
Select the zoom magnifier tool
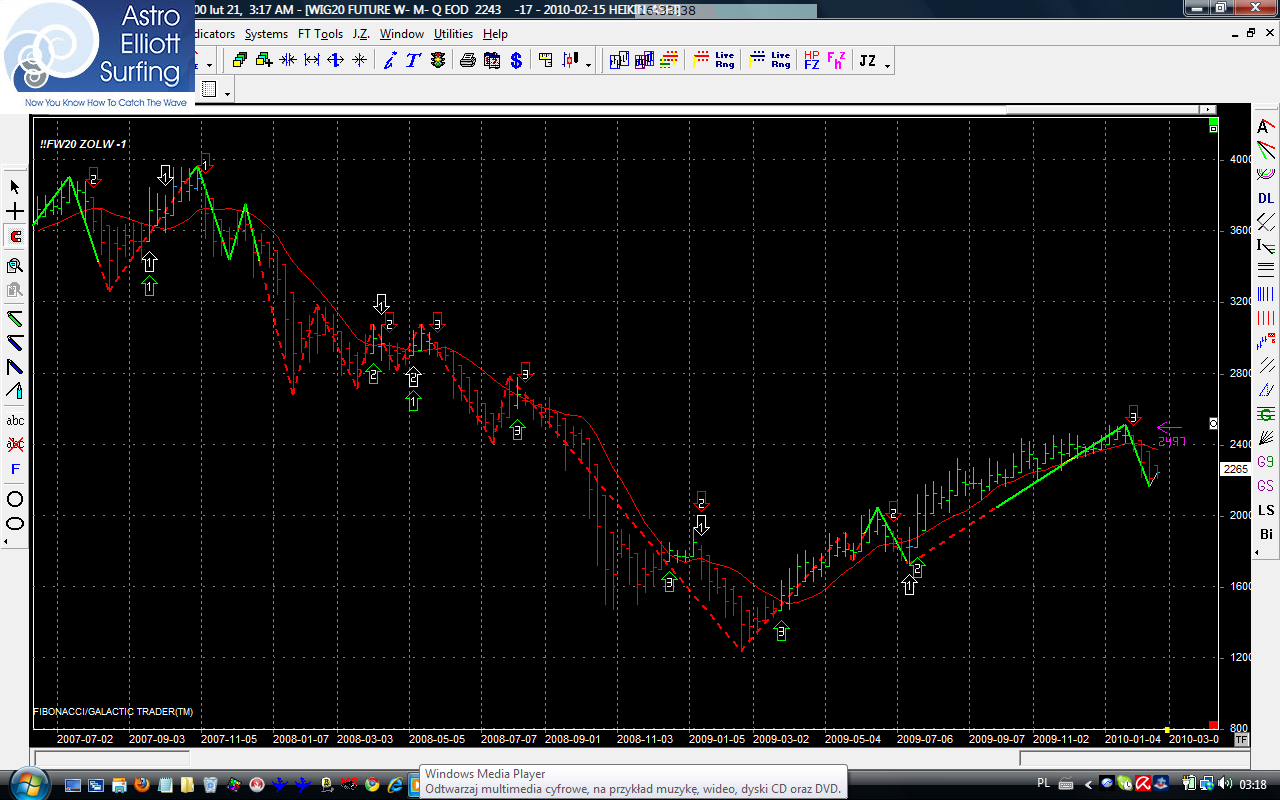click(x=15, y=266)
